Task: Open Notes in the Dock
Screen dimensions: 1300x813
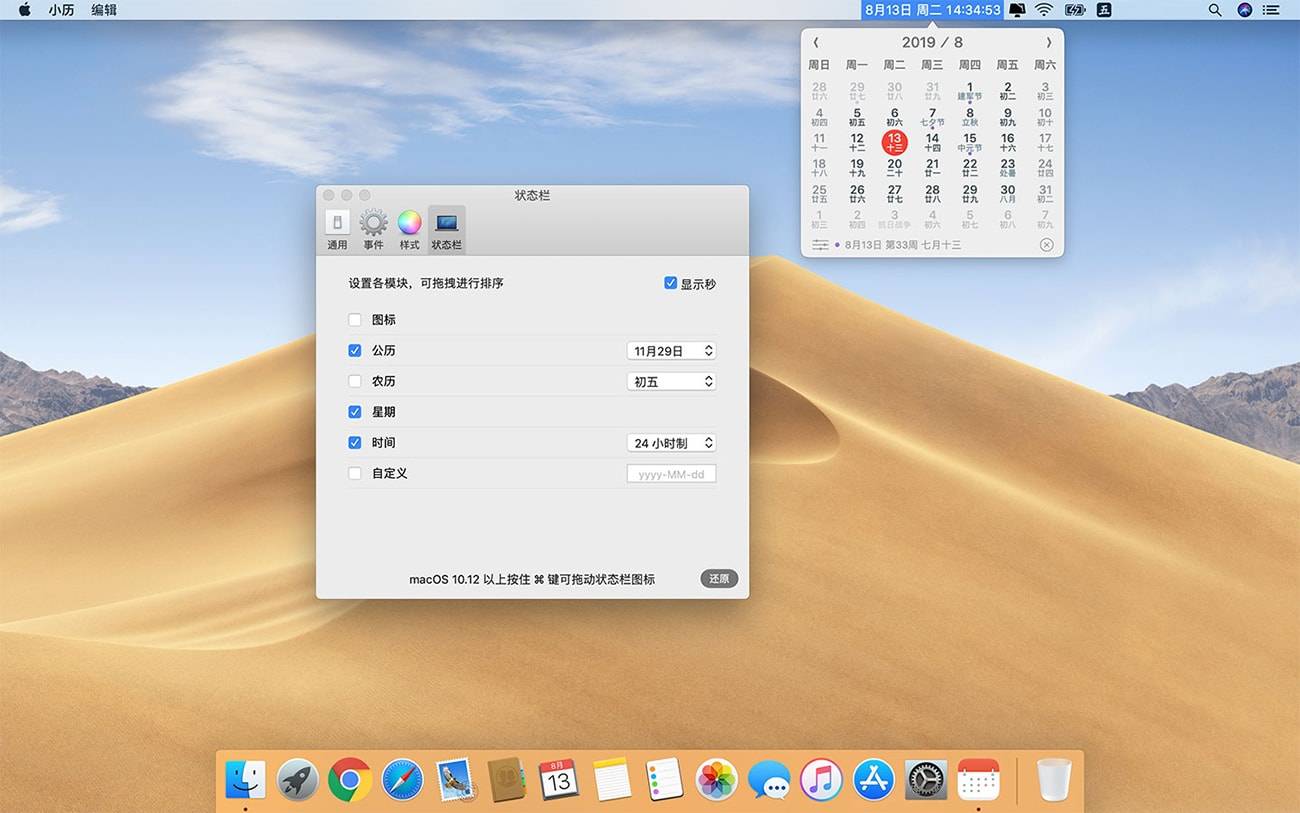Action: pos(612,780)
